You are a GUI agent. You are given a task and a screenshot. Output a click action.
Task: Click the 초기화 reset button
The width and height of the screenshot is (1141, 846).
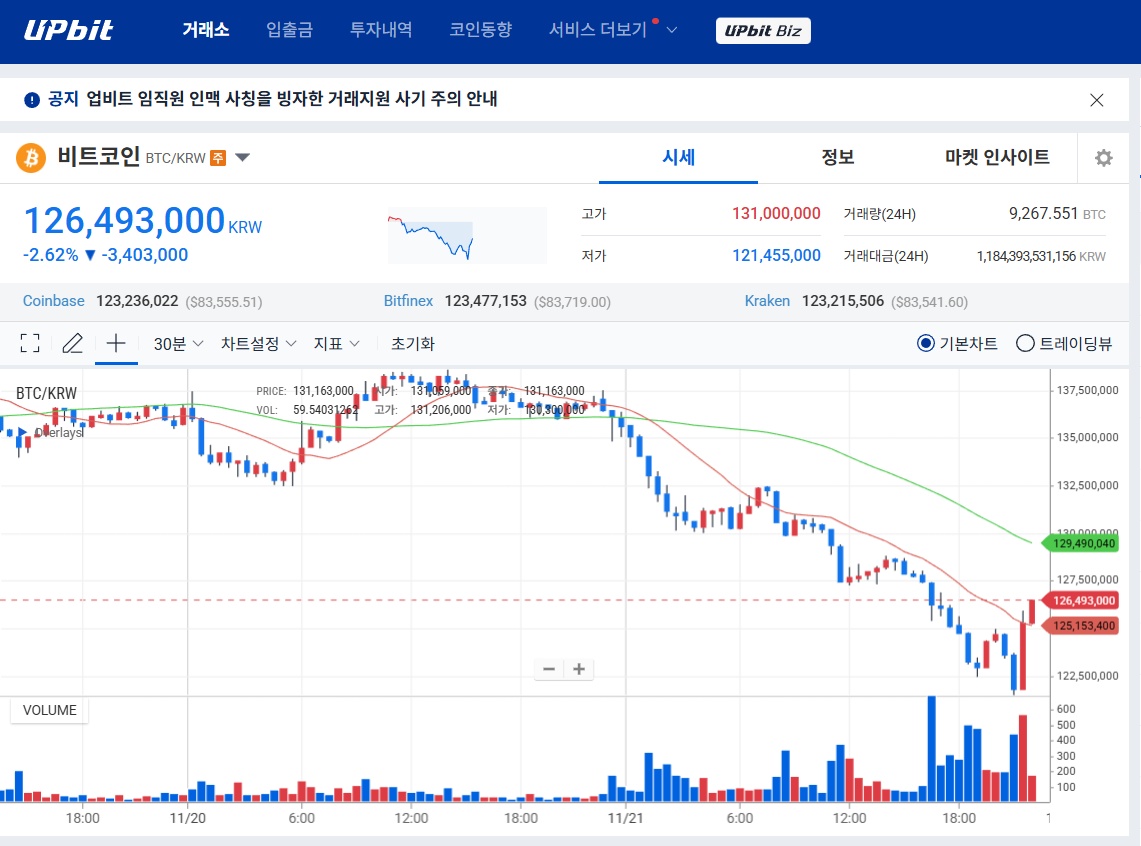tap(412, 343)
